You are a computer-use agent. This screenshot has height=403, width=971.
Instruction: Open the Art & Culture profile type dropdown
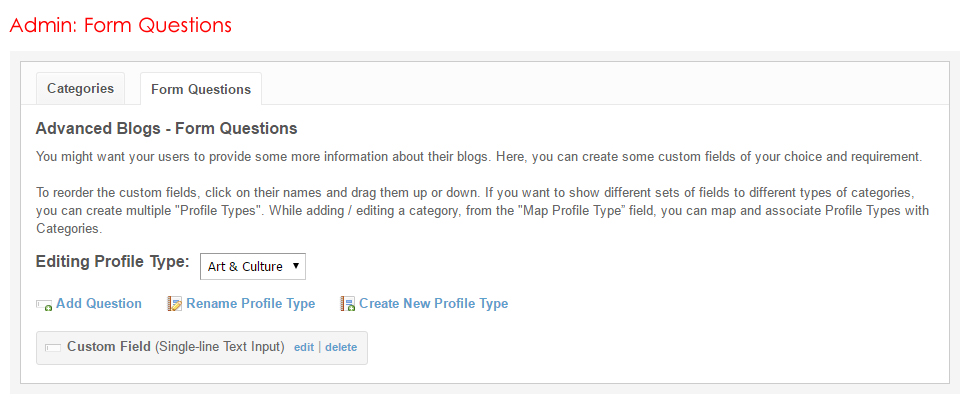tap(252, 266)
